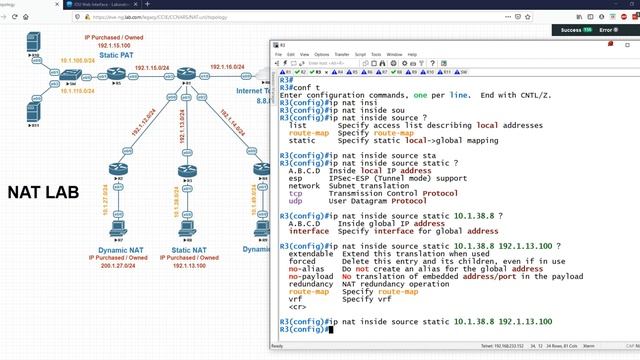Select router R3 in the topology
Viewport: 640px width, 360px height.
coord(187,171)
